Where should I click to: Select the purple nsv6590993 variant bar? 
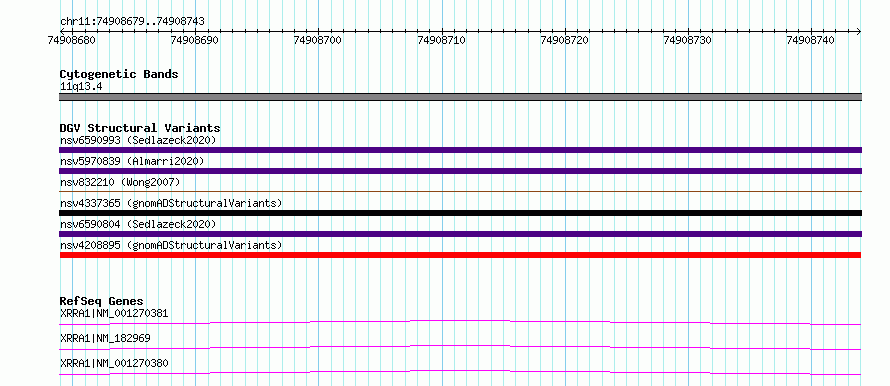pos(460,150)
